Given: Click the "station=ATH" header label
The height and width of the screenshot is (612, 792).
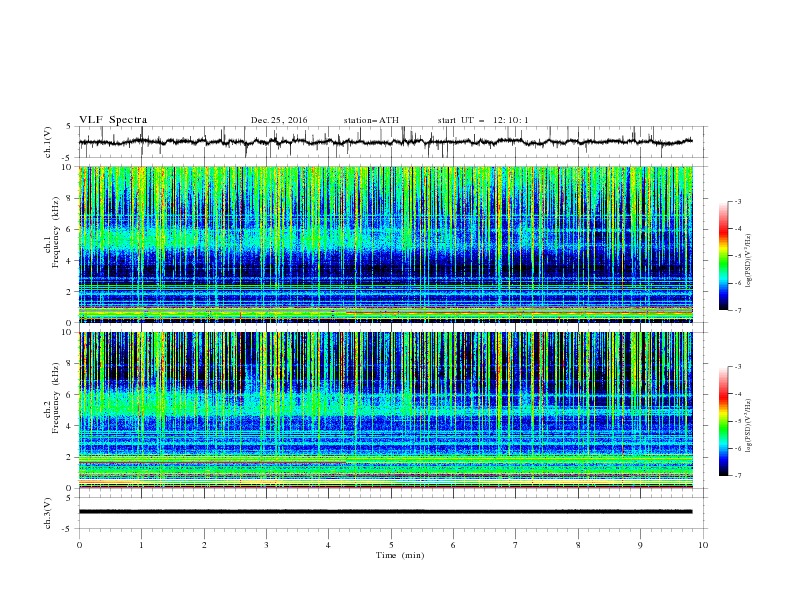Looking at the screenshot, I should [371, 120].
